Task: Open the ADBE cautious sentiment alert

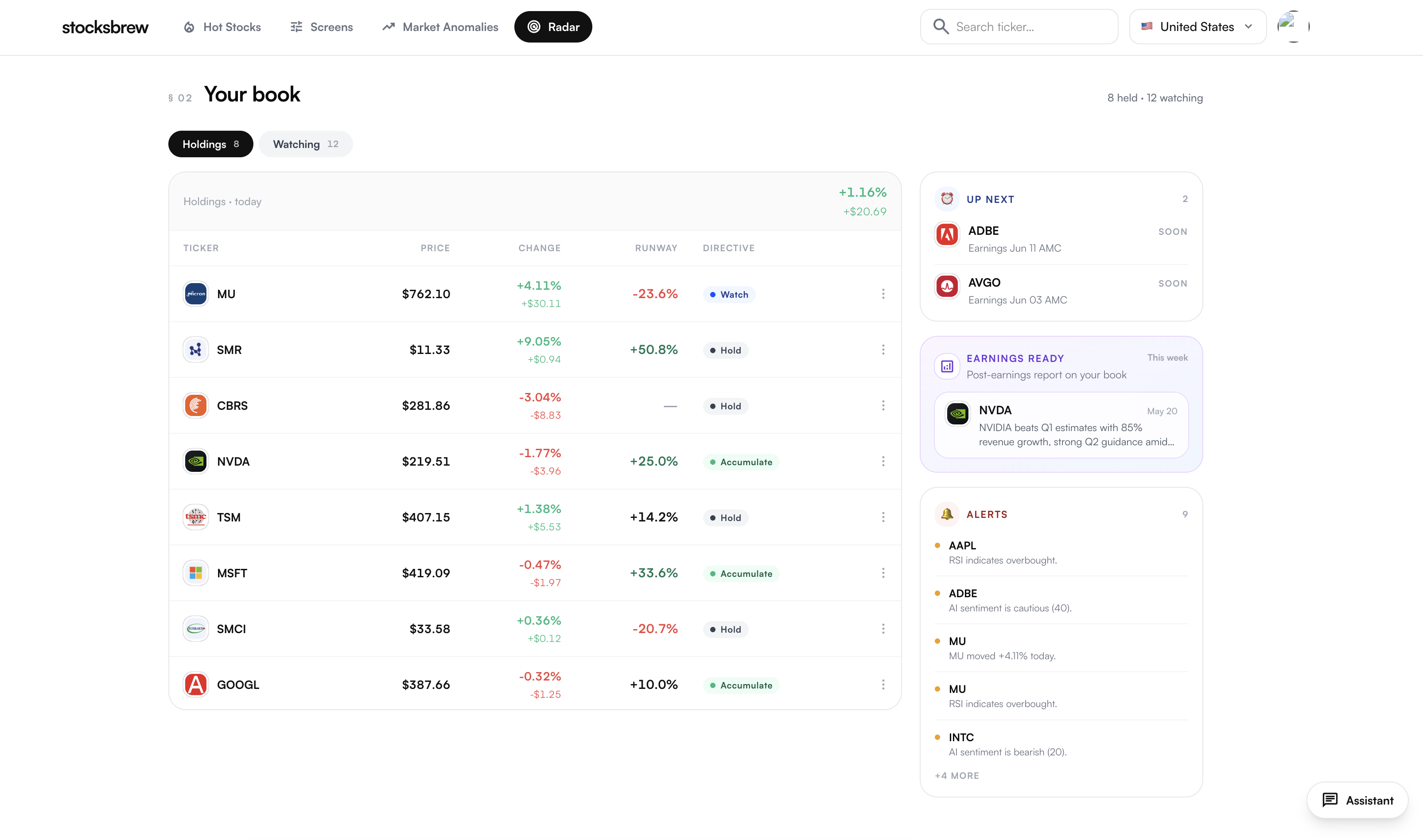Action: coord(1061,600)
